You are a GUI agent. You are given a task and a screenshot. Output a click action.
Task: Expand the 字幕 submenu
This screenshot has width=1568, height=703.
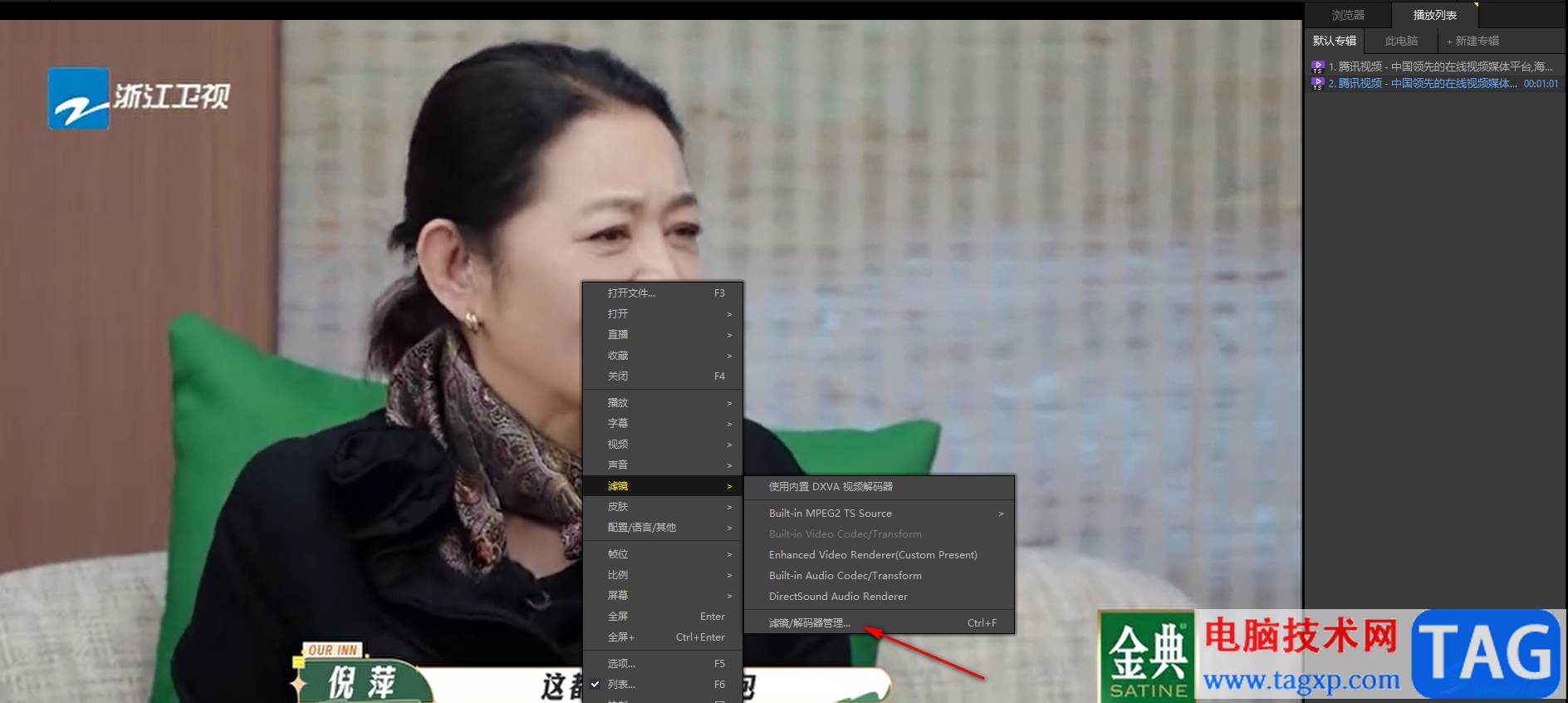[662, 424]
